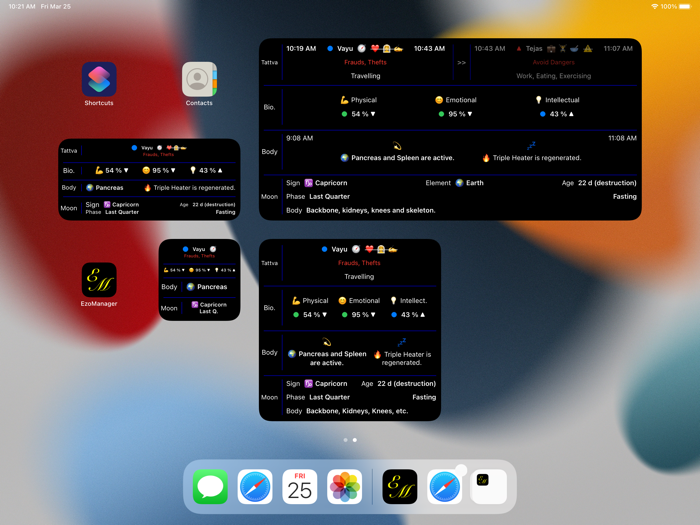Open the App Library folder in dock
Screen dimensions: 700x525
(489, 487)
